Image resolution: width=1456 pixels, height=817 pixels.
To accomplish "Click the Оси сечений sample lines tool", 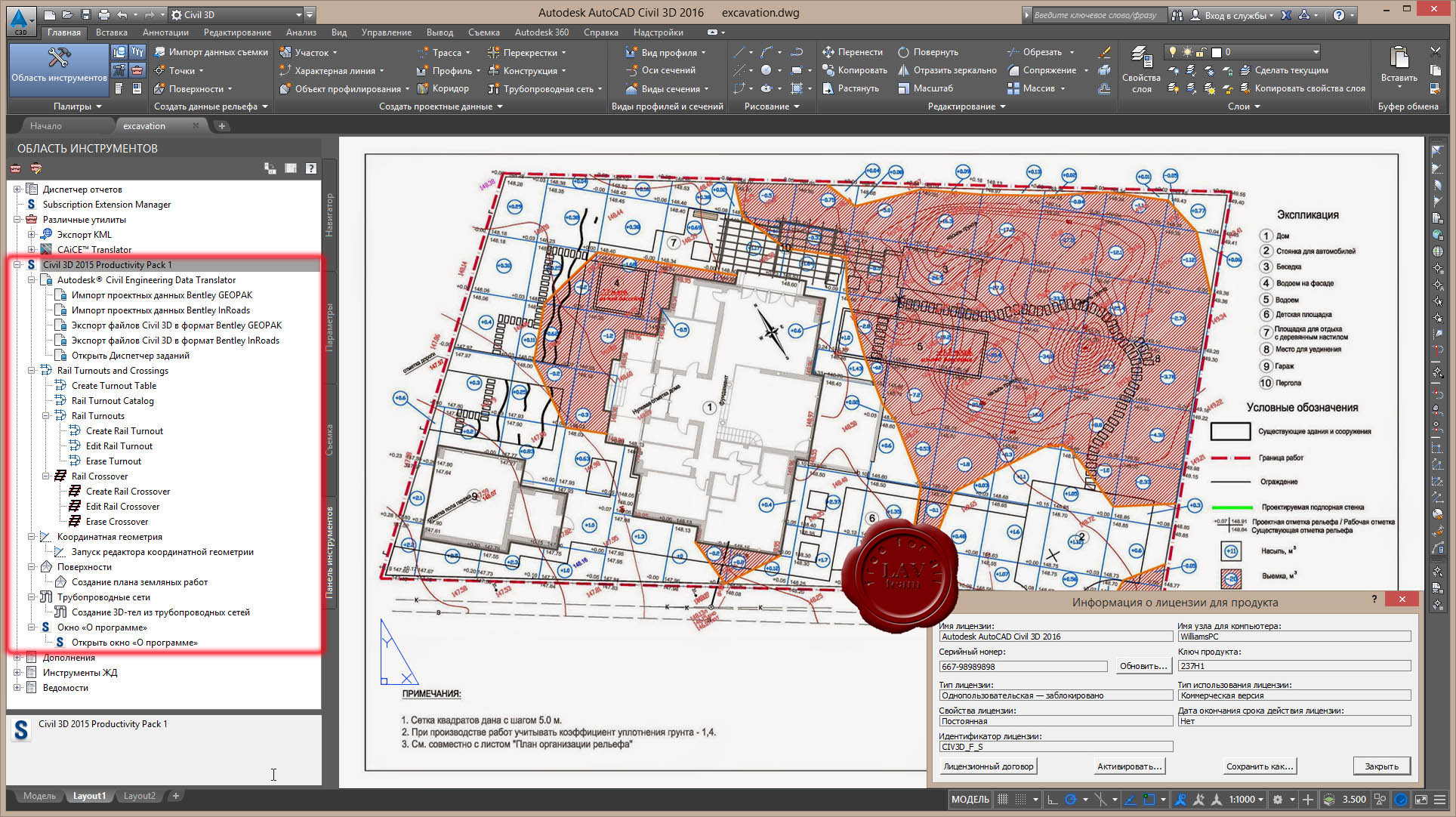I will click(x=661, y=70).
